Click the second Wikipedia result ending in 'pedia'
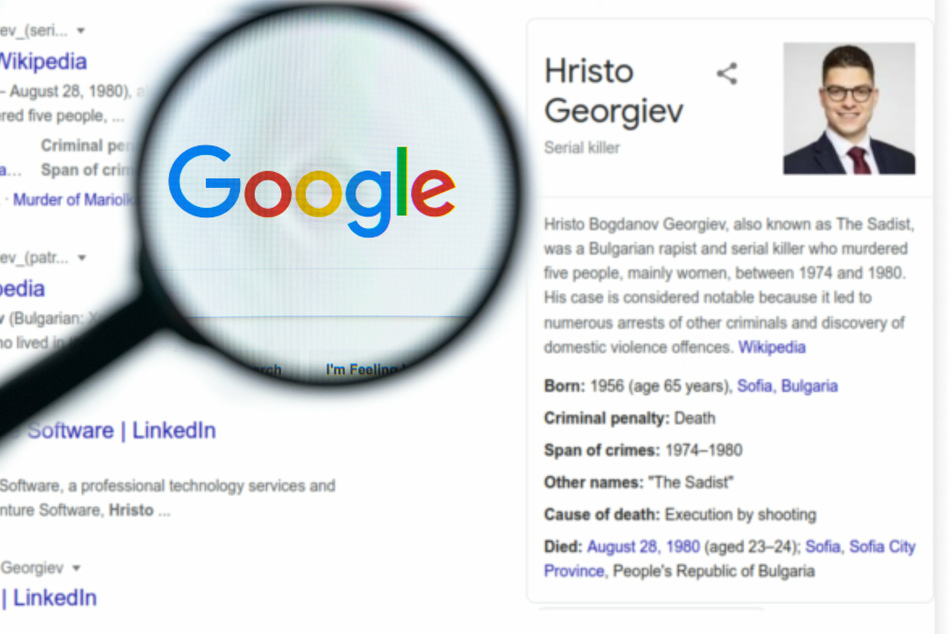This screenshot has height=634, width=951. coord(22,289)
